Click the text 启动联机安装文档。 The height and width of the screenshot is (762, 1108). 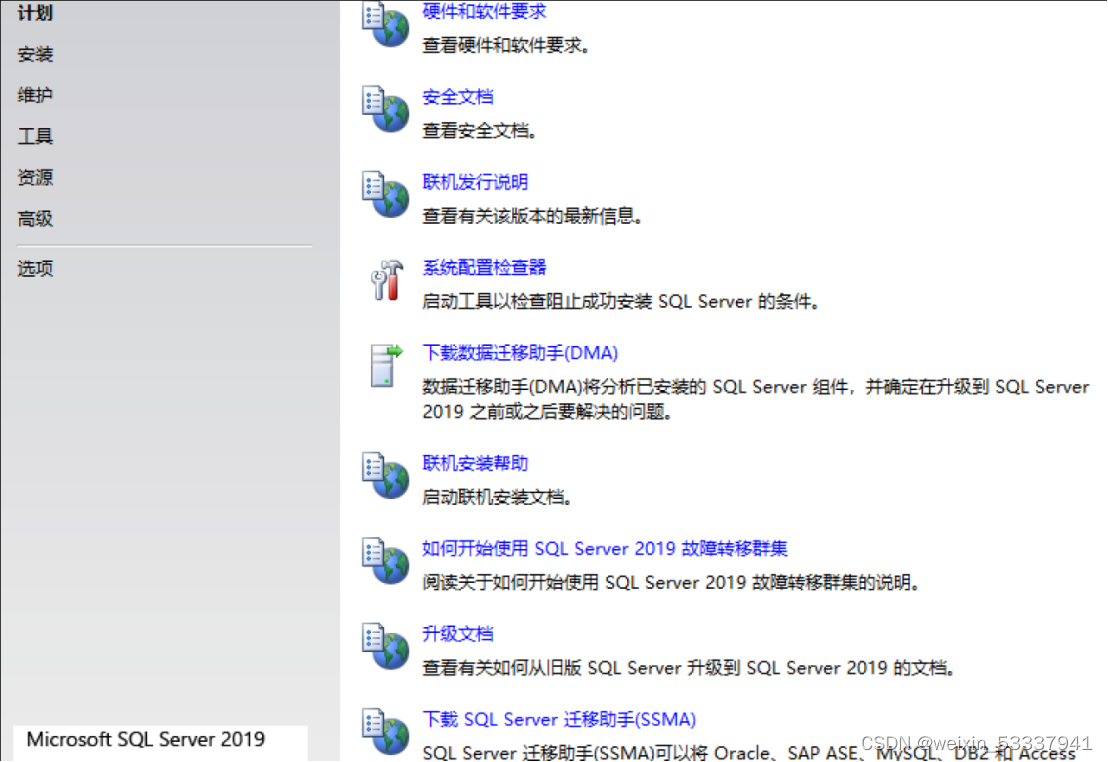coord(497,498)
